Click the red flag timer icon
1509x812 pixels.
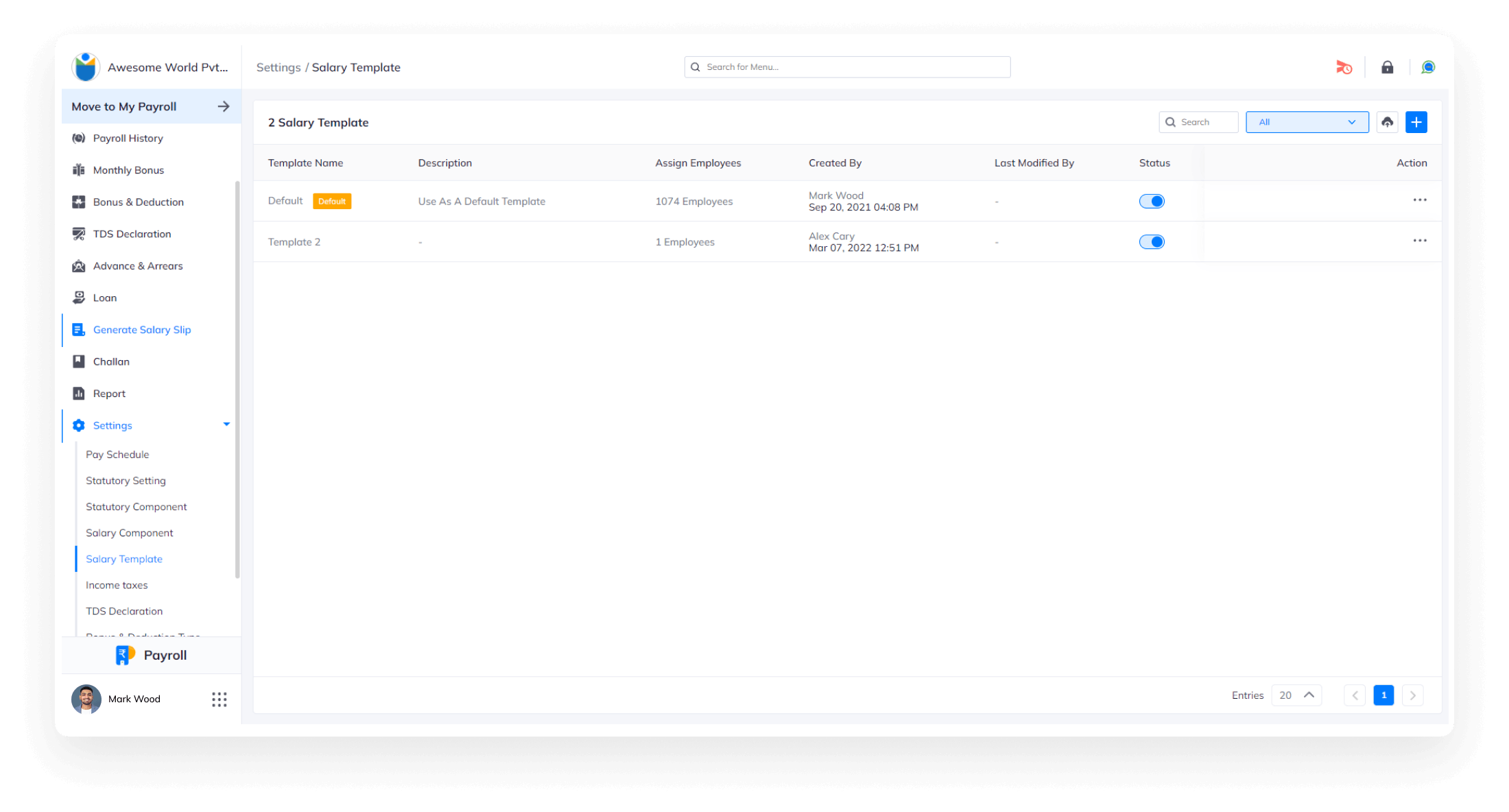pos(1344,67)
